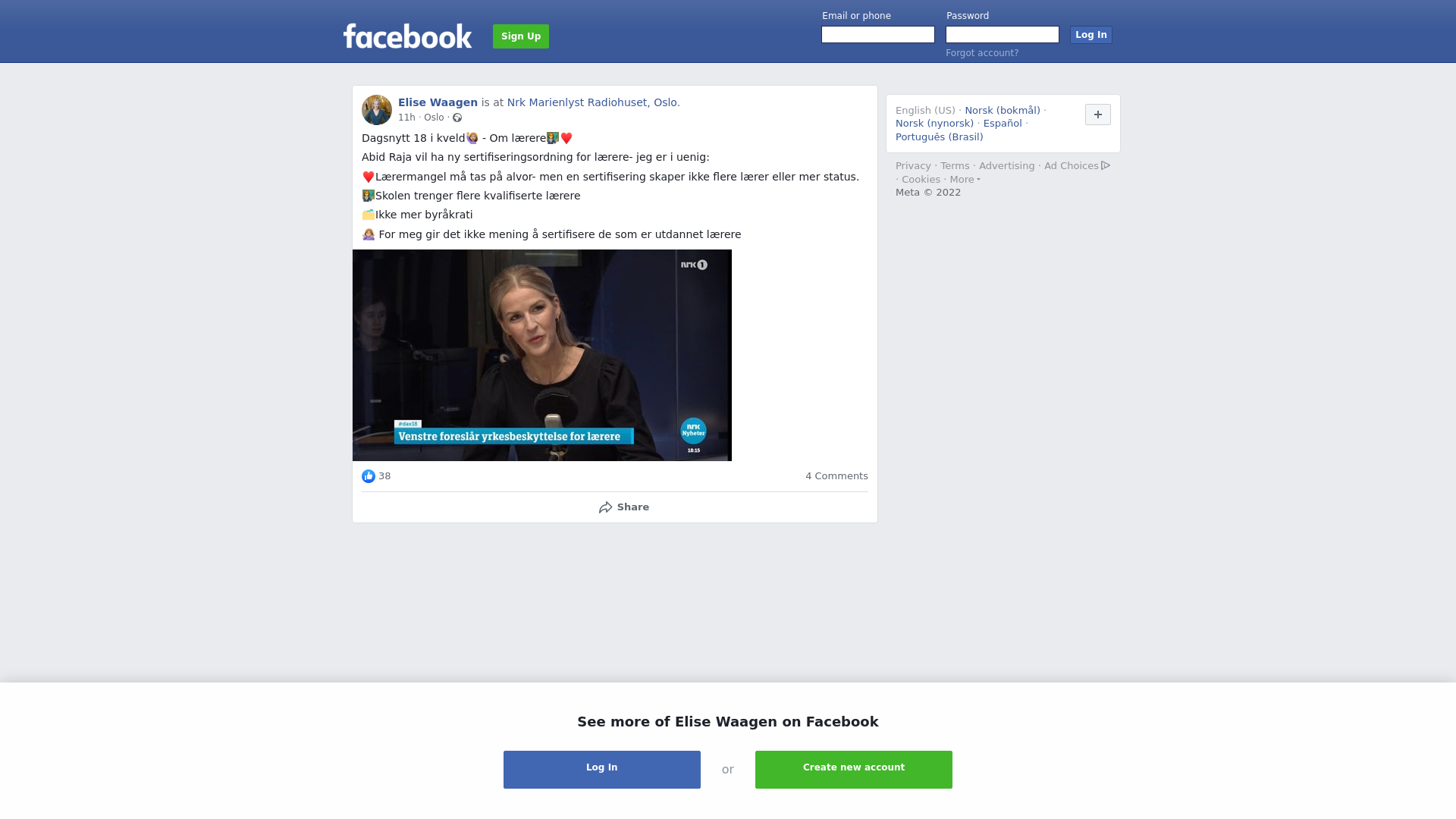Screen dimensions: 1456x819
Task: Open Elise Waagen's profile picture
Action: (377, 110)
